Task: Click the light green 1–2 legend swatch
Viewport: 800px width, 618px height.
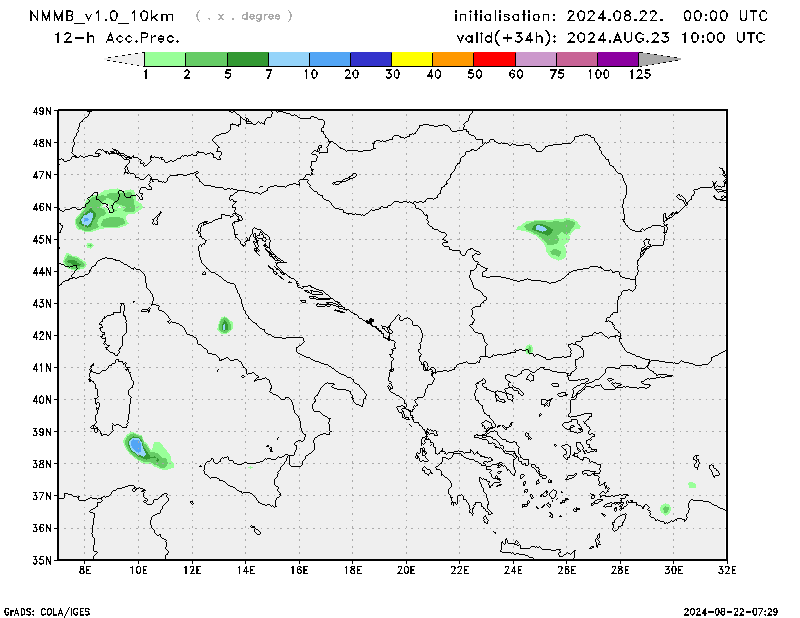Action: (165, 59)
